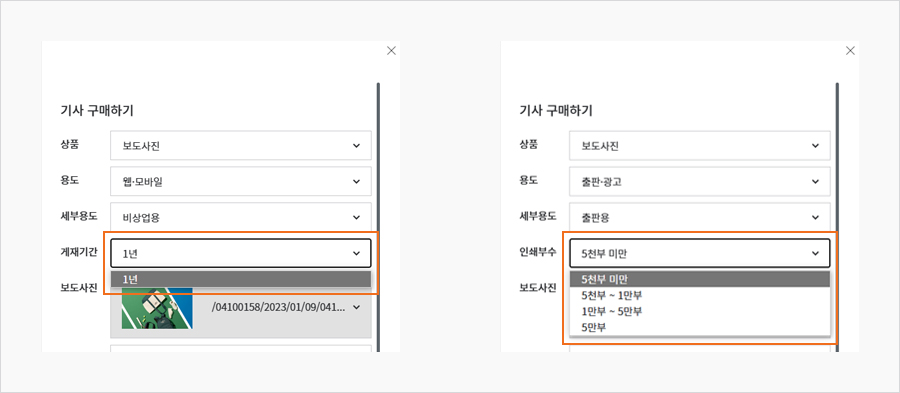Select highlighted 5천부 미만 list option

pos(700,279)
